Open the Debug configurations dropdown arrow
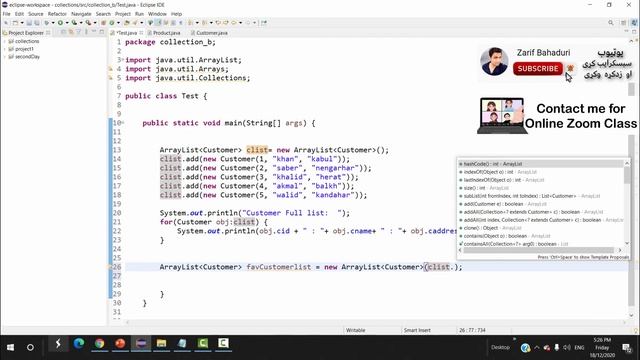This screenshot has height=360, width=640. pyautogui.click(x=53, y=23)
